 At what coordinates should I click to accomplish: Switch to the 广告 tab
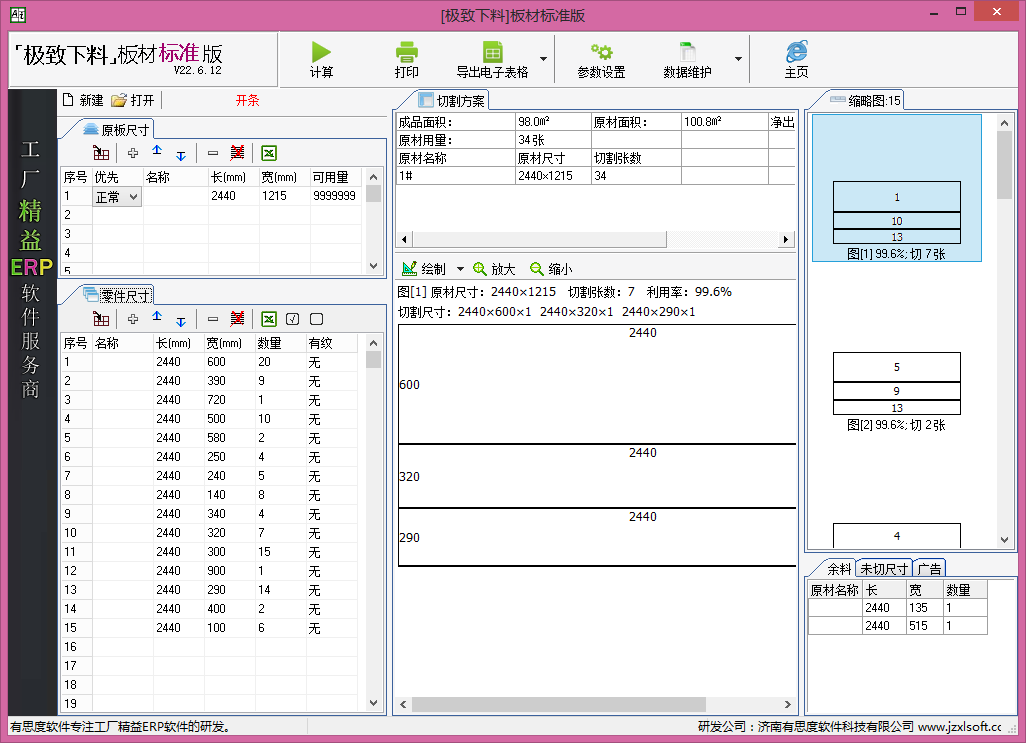(929, 569)
